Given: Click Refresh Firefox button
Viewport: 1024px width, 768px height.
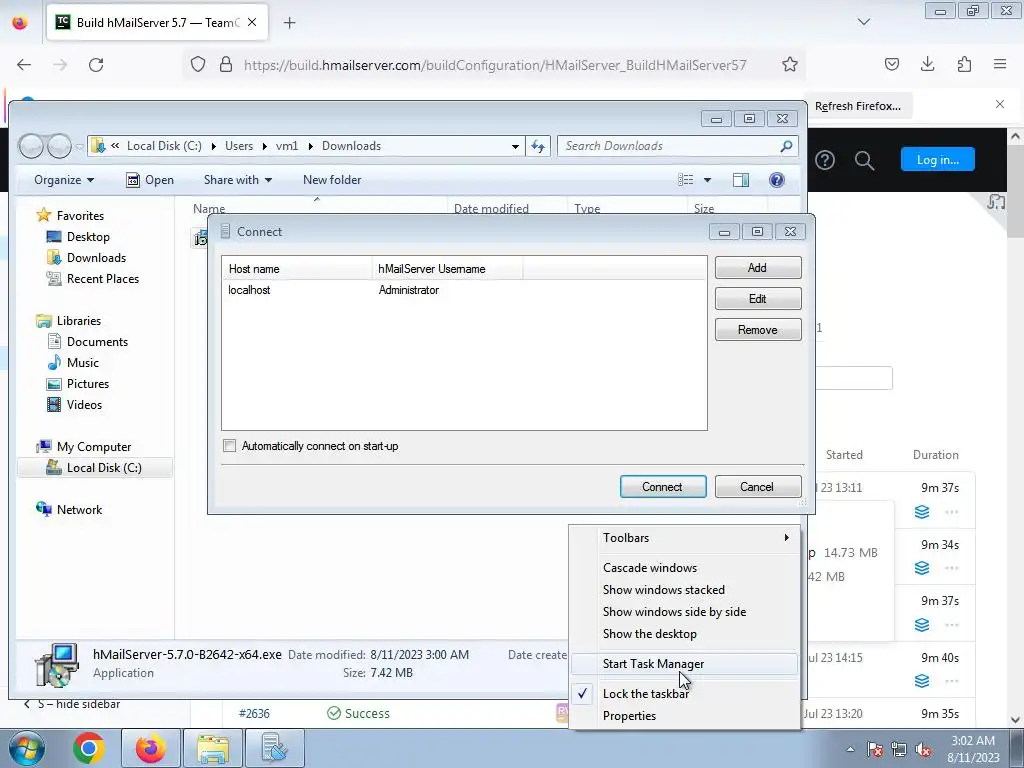Looking at the screenshot, I should (857, 106).
